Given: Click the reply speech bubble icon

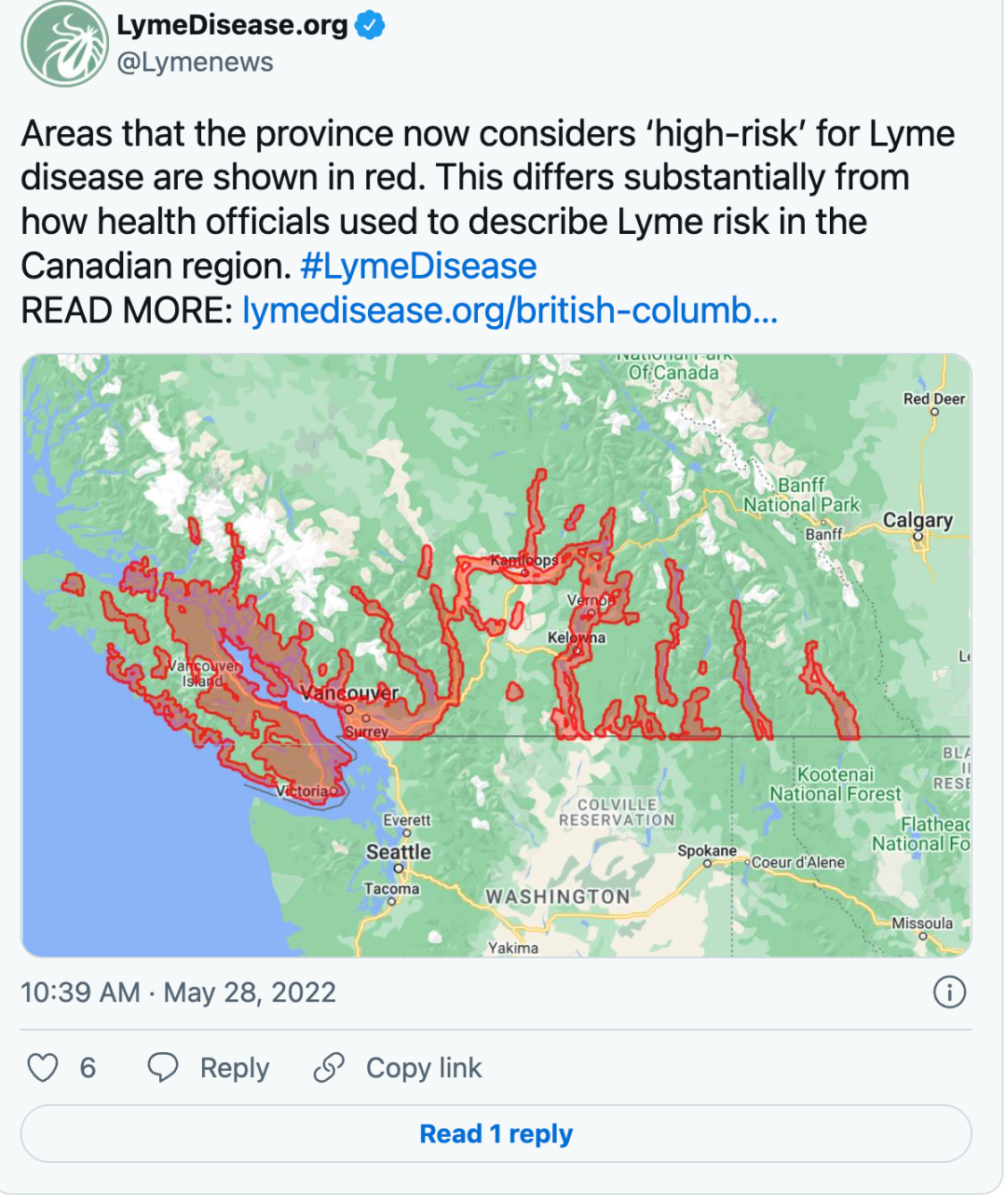Looking at the screenshot, I should [x=163, y=1068].
